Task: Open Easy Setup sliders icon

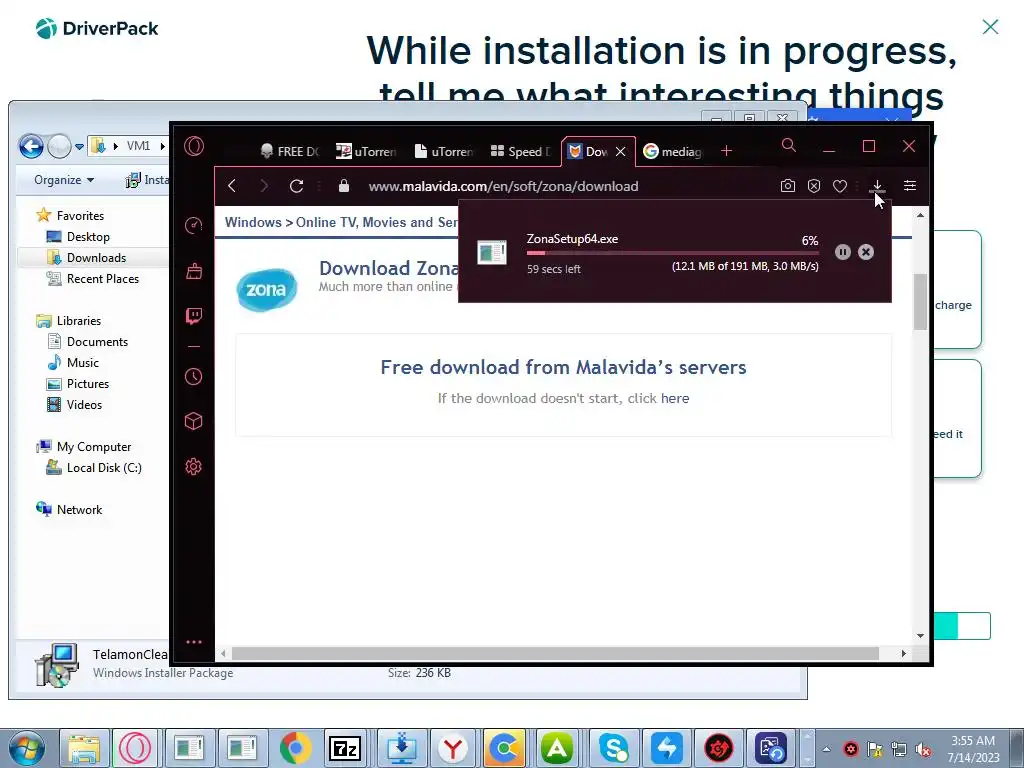Action: (910, 186)
